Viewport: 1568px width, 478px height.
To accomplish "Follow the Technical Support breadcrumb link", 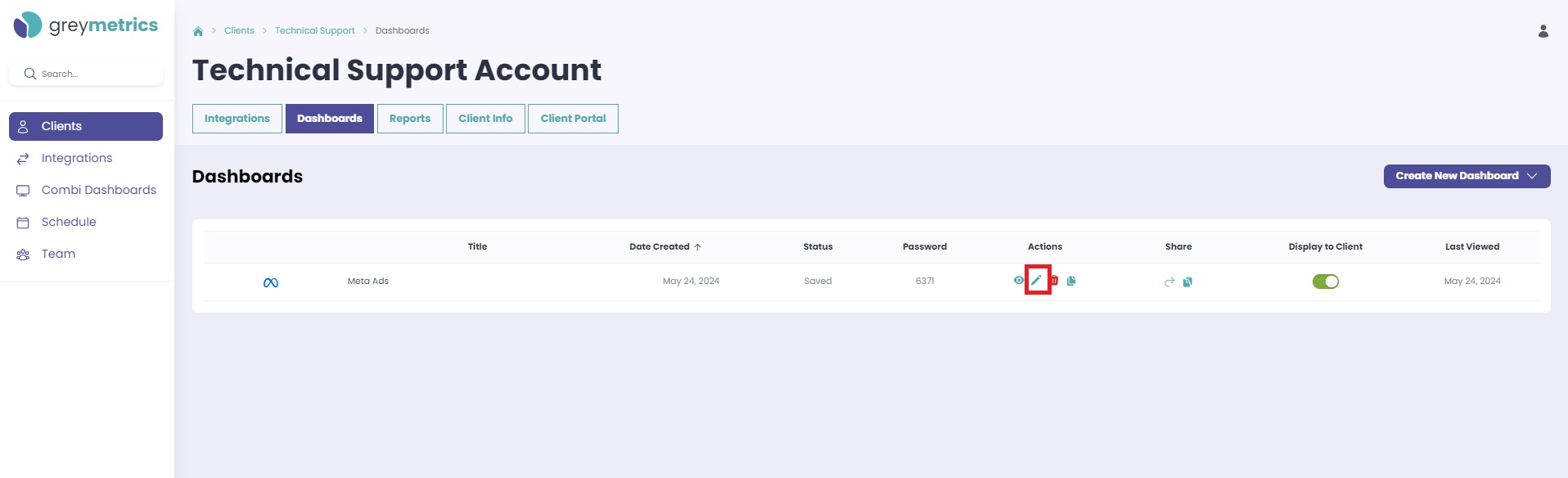I will [315, 31].
